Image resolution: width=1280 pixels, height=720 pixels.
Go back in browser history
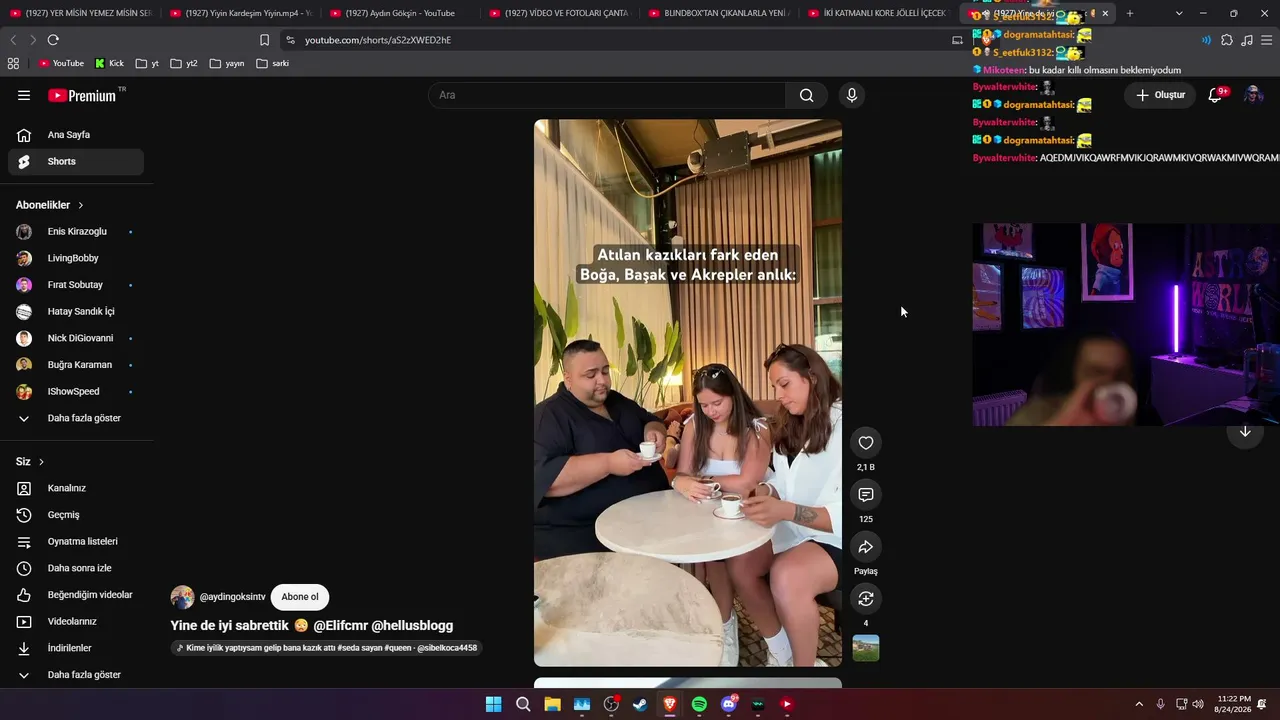pos(13,40)
